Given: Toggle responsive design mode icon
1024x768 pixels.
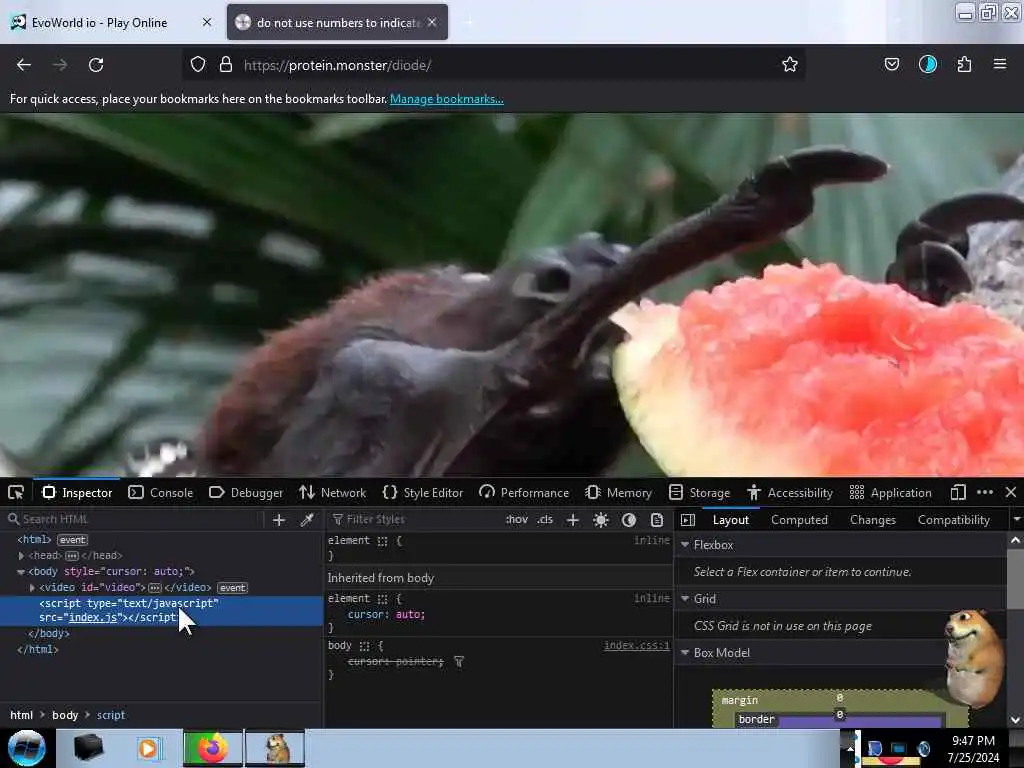Looking at the screenshot, I should tap(958, 492).
